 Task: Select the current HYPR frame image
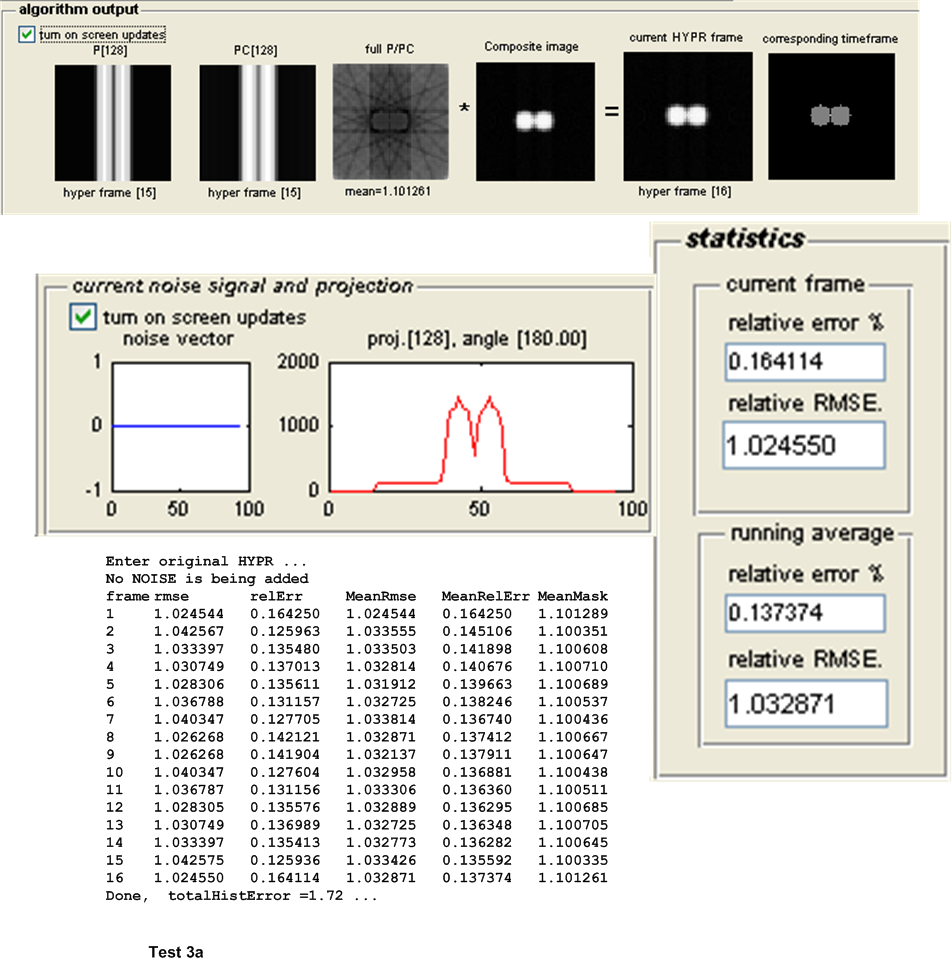pyautogui.click(x=685, y=116)
